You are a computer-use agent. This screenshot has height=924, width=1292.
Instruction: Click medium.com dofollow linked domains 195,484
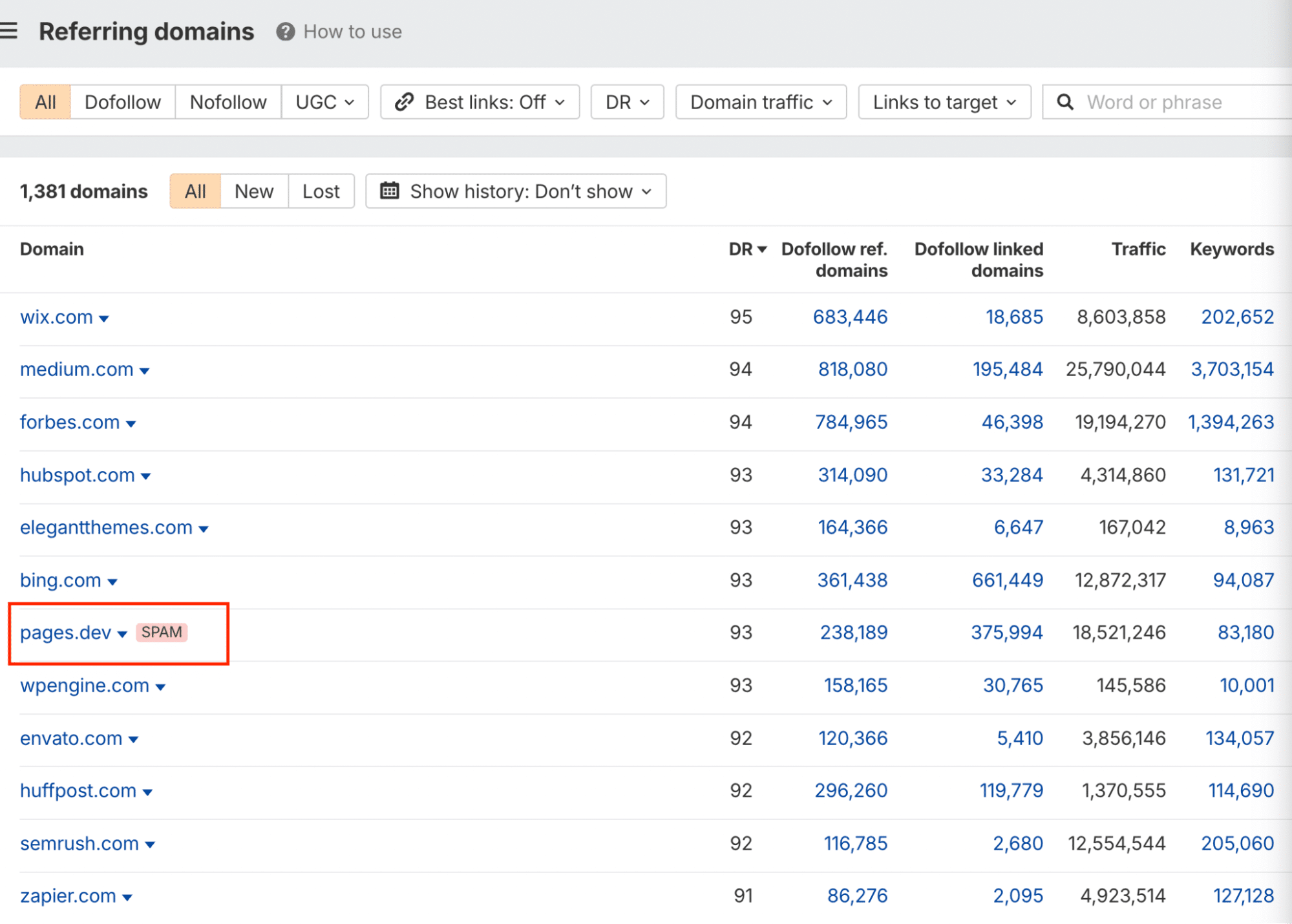coord(1008,370)
